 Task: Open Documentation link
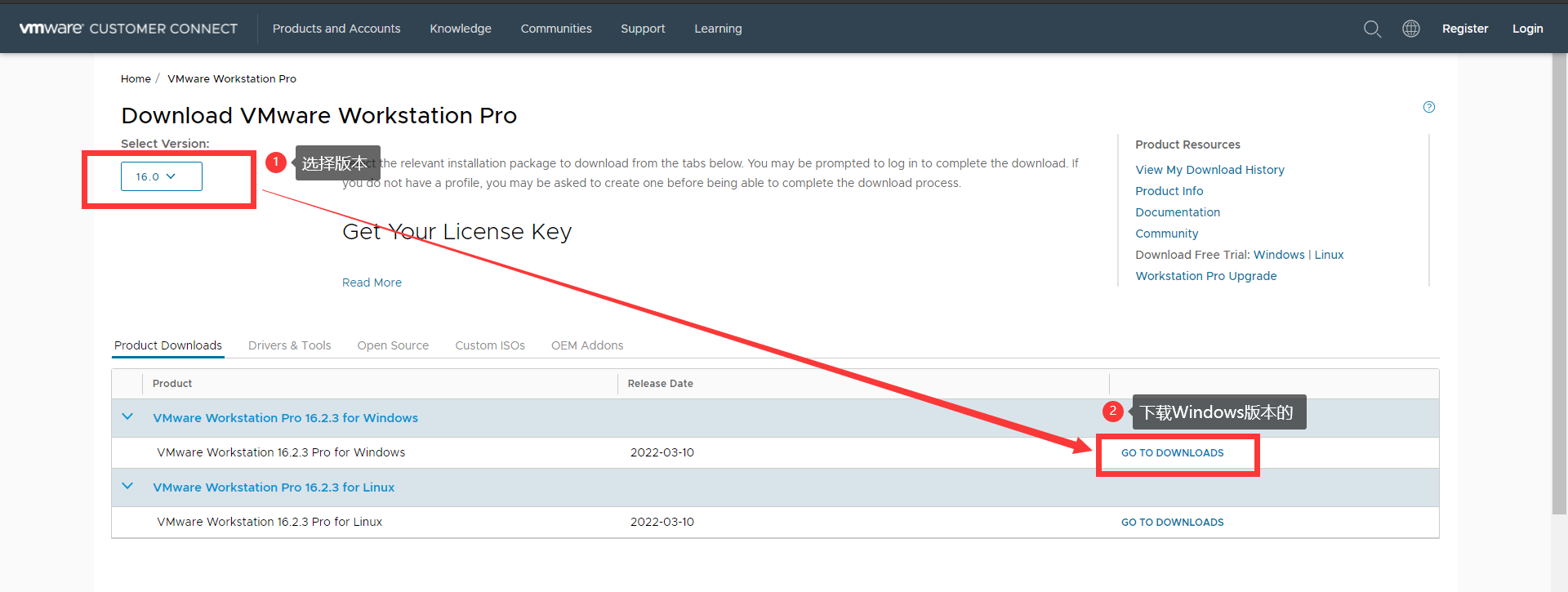[1178, 212]
